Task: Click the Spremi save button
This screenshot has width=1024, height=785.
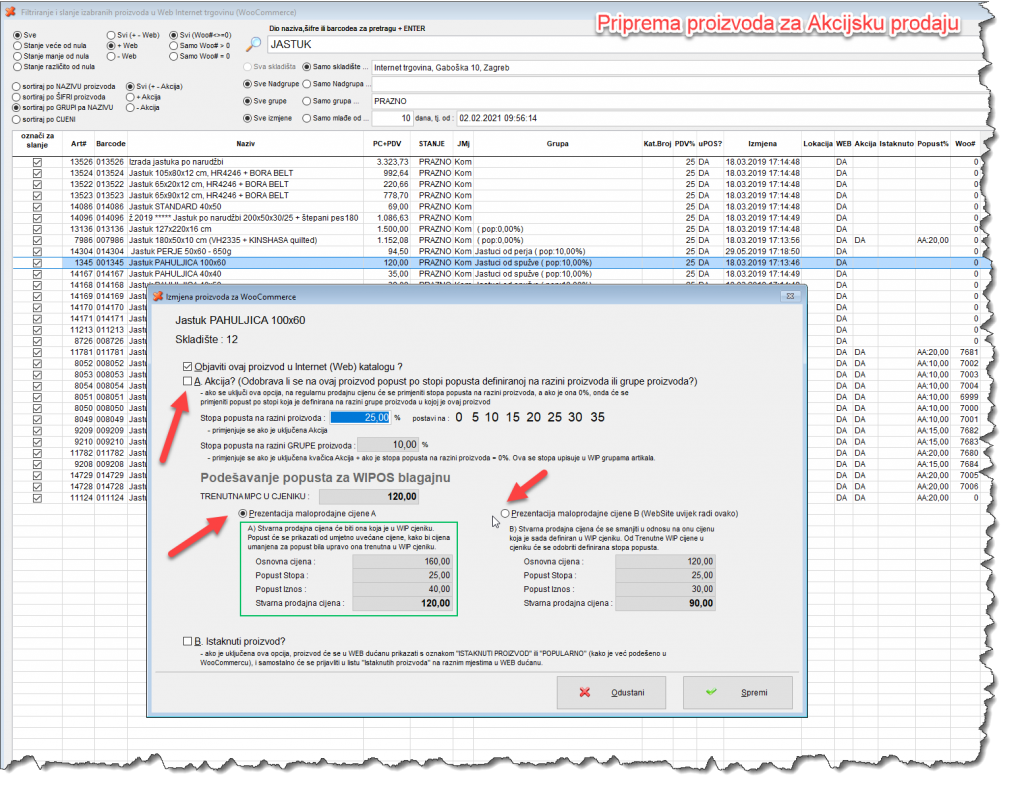Action: (x=733, y=692)
